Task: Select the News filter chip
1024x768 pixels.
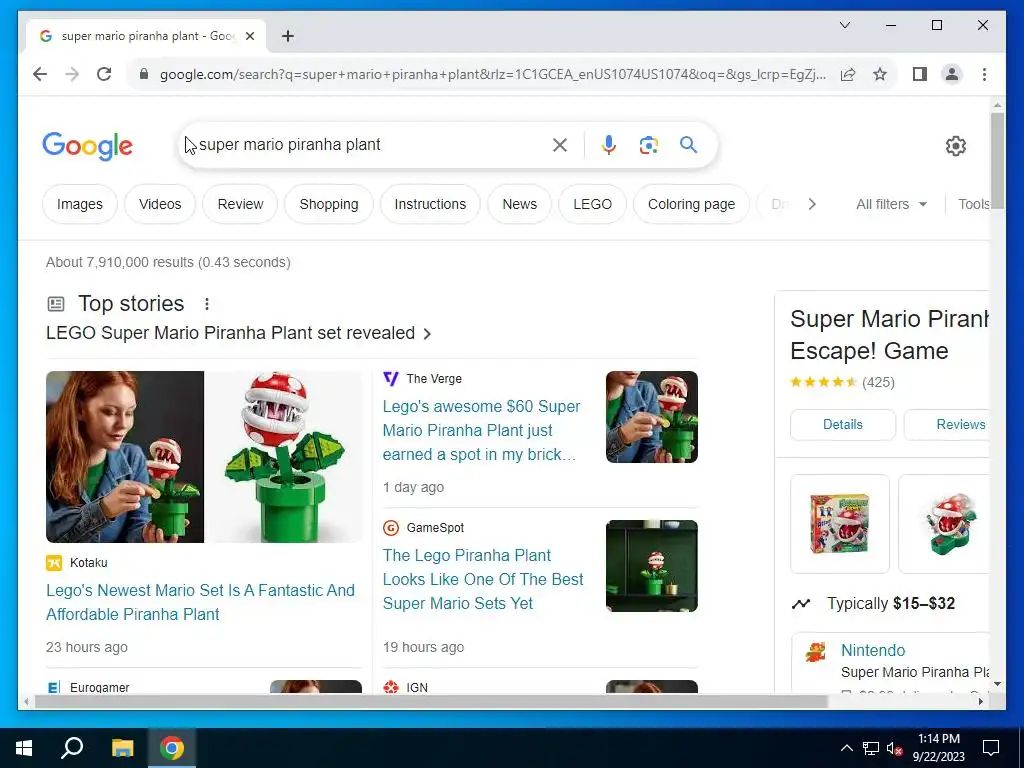Action: (x=519, y=204)
